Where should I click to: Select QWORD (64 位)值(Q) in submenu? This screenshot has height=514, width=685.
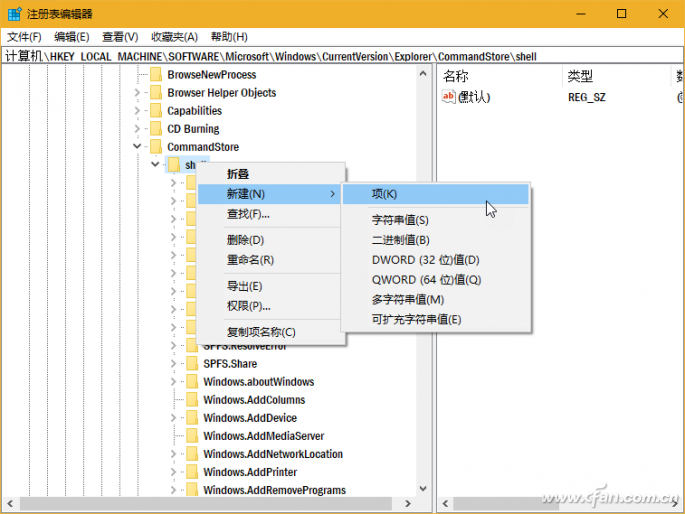tap(436, 280)
